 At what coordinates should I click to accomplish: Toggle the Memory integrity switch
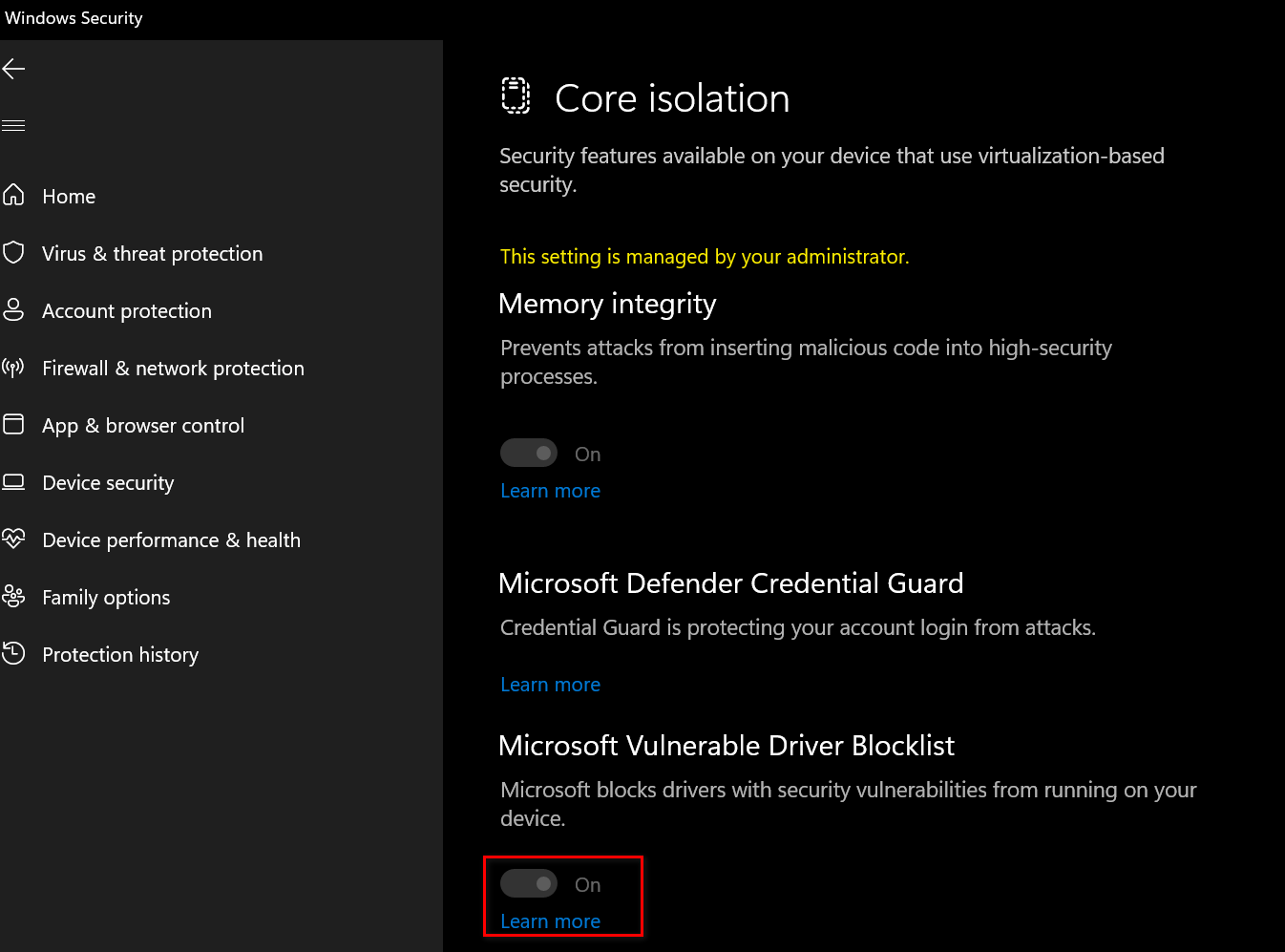[529, 454]
